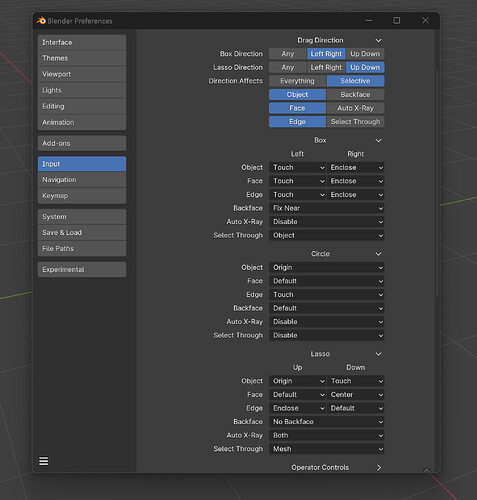477x500 pixels.
Task: Collapse the Drag Direction panel chevron
Action: [x=379, y=40]
